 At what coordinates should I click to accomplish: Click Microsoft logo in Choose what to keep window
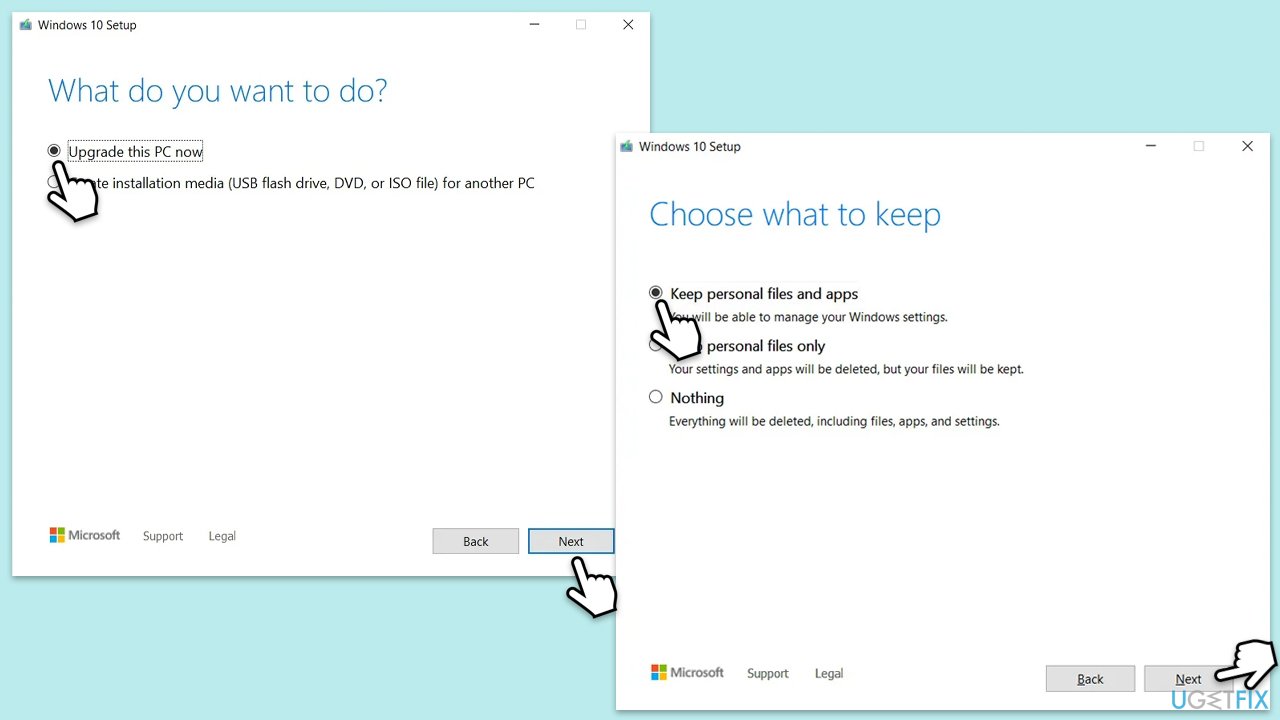(687, 672)
